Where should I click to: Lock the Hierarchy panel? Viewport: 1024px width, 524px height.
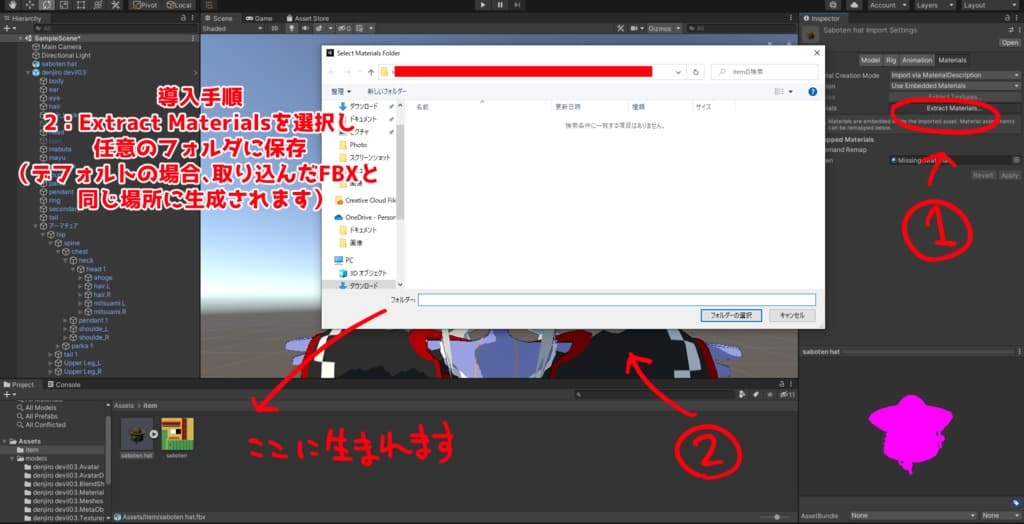pyautogui.click(x=183, y=18)
